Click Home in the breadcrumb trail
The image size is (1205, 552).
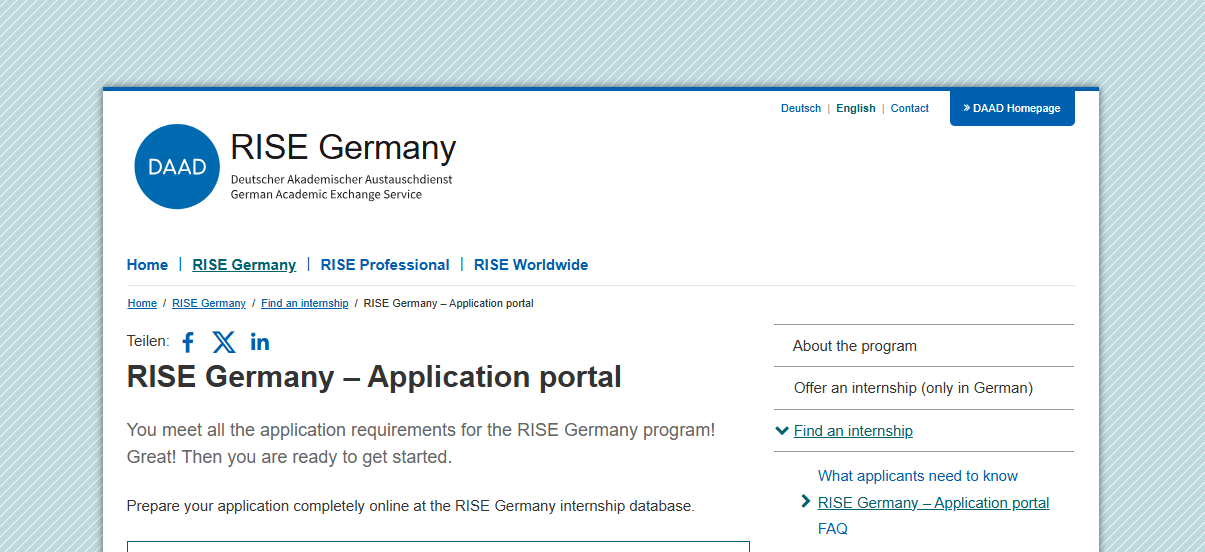coord(142,303)
